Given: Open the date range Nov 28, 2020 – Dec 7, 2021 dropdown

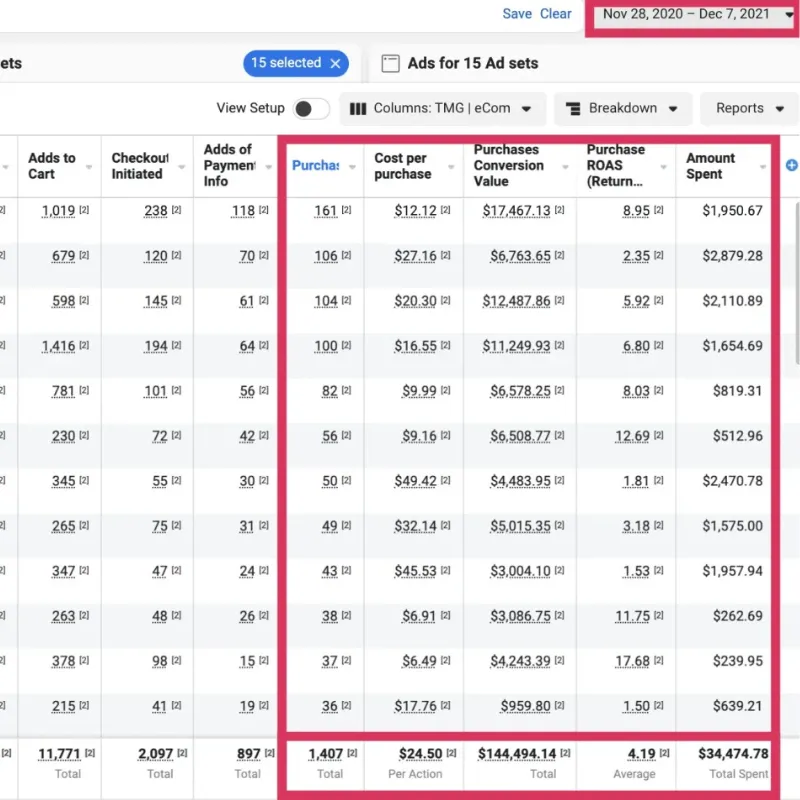Looking at the screenshot, I should (x=693, y=14).
